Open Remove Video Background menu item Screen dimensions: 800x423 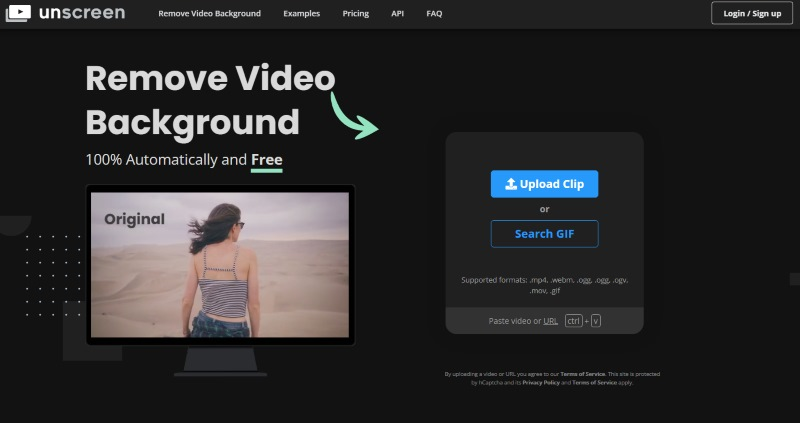[x=209, y=14]
